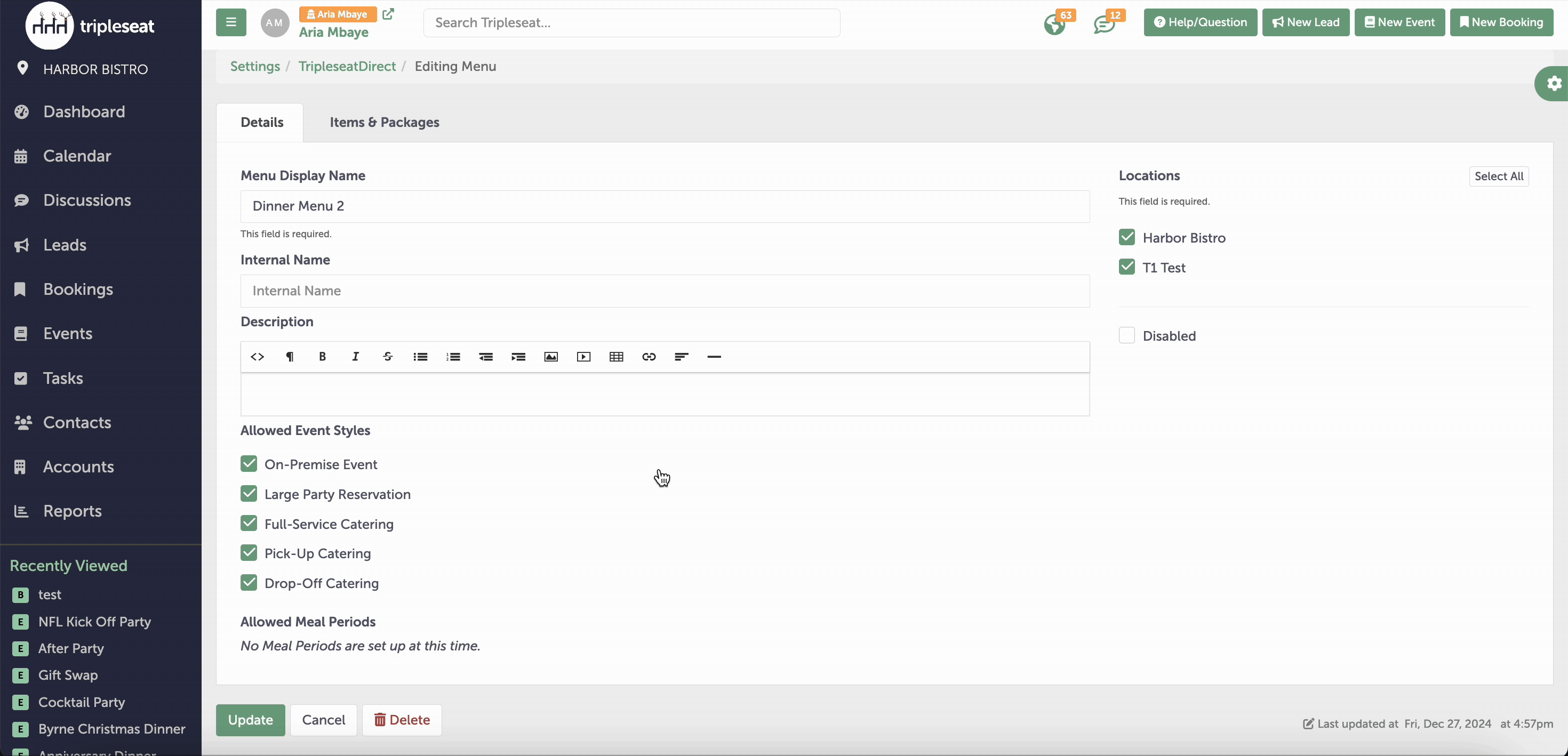The width and height of the screenshot is (1568, 756).
Task: Insert table into description
Action: pyautogui.click(x=616, y=357)
